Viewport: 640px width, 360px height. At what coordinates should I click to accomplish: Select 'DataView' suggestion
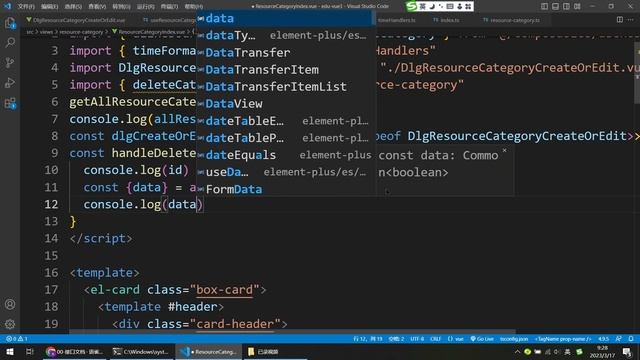284,104
